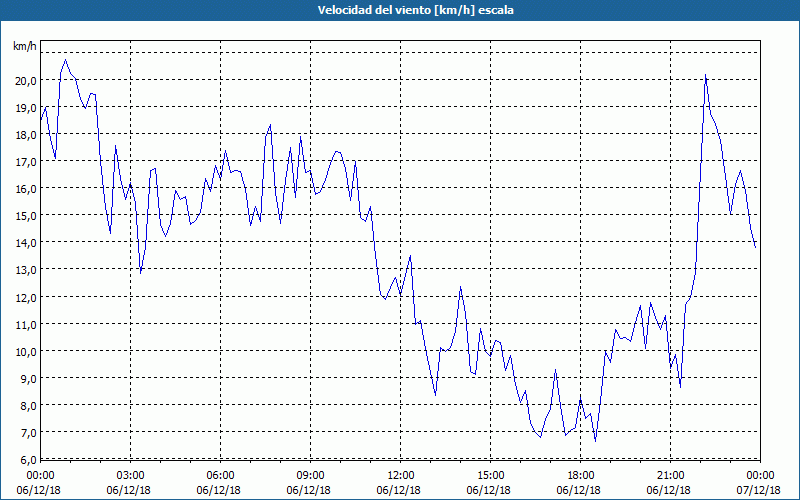Viewport: 800px width, 500px height.
Task: Select the '13,0' y-axis label
Action: pyautogui.click(x=26, y=269)
